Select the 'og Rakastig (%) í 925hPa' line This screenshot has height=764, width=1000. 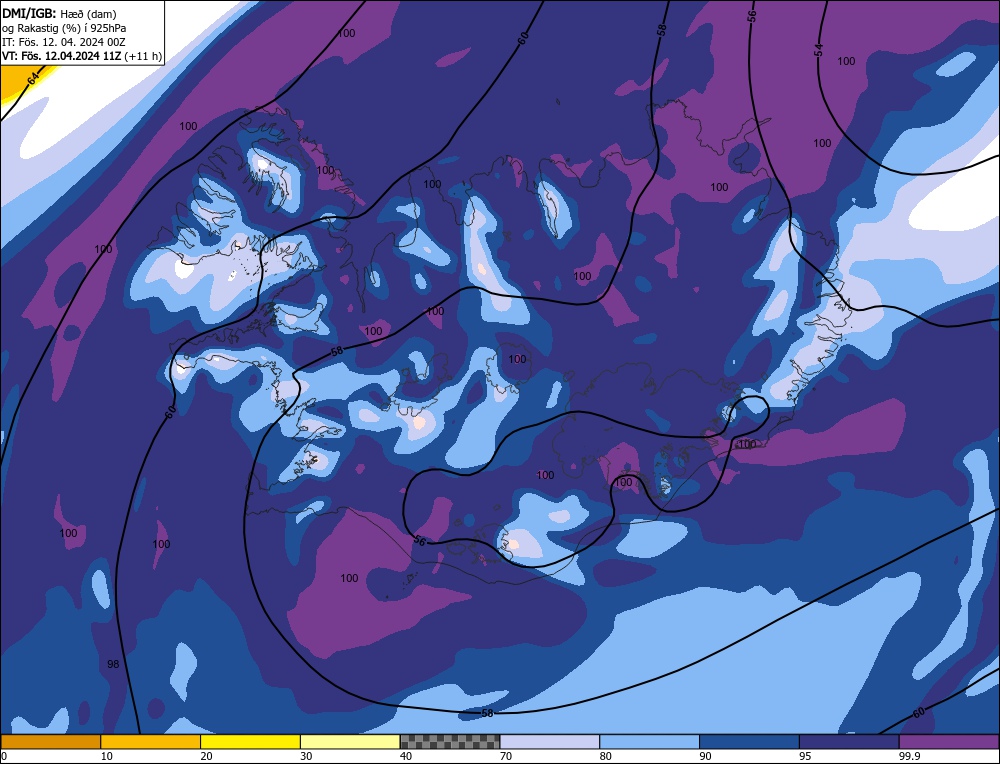[x=64, y=28]
